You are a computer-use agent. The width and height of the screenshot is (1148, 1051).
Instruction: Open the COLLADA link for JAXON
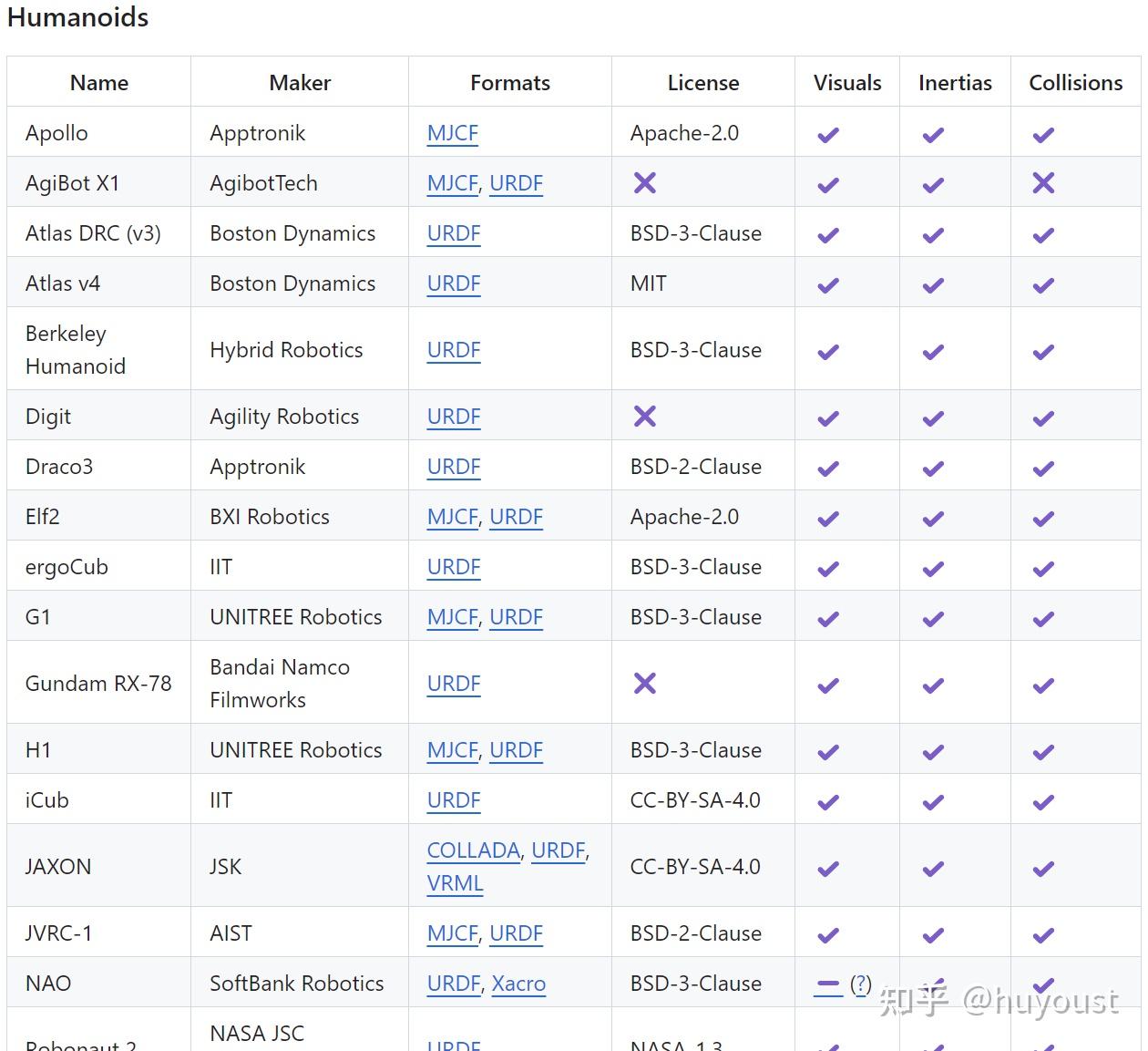click(473, 850)
